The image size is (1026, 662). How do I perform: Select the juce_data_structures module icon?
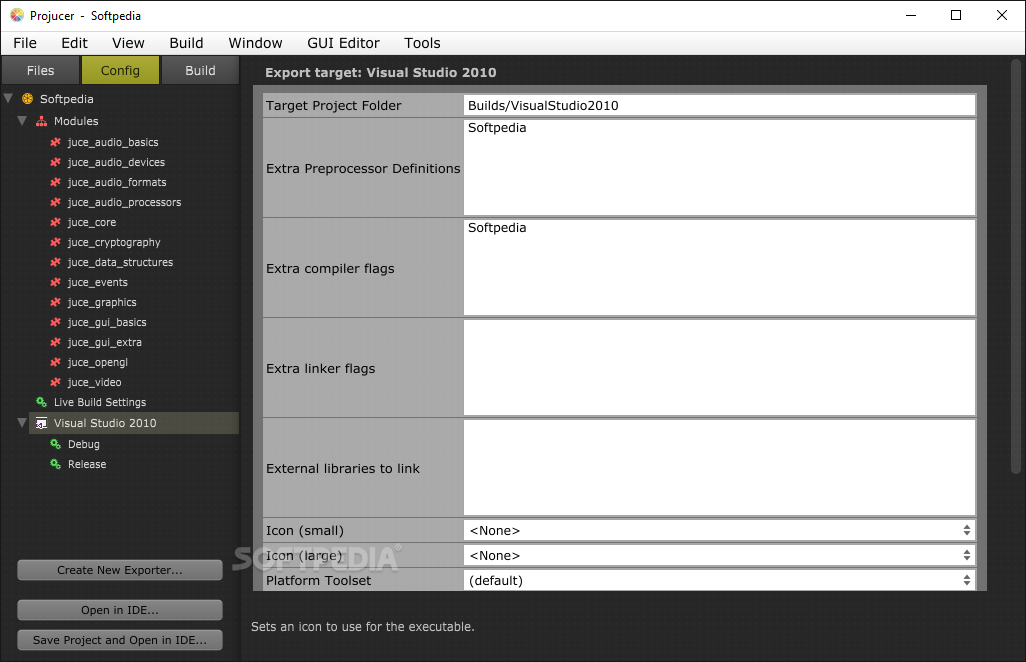56,262
